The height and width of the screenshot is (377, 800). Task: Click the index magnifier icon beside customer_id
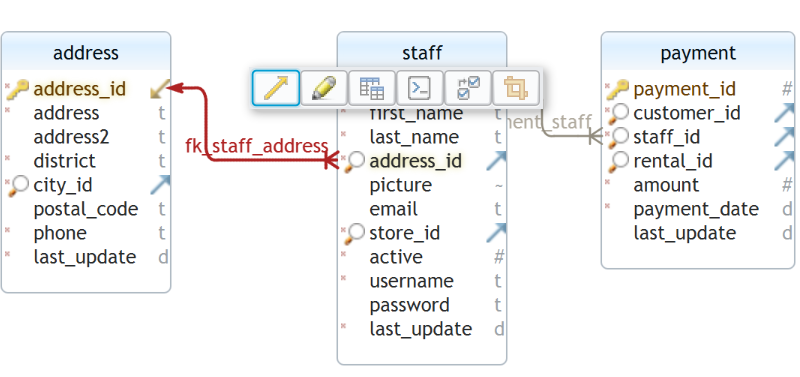pyautogui.click(x=618, y=113)
